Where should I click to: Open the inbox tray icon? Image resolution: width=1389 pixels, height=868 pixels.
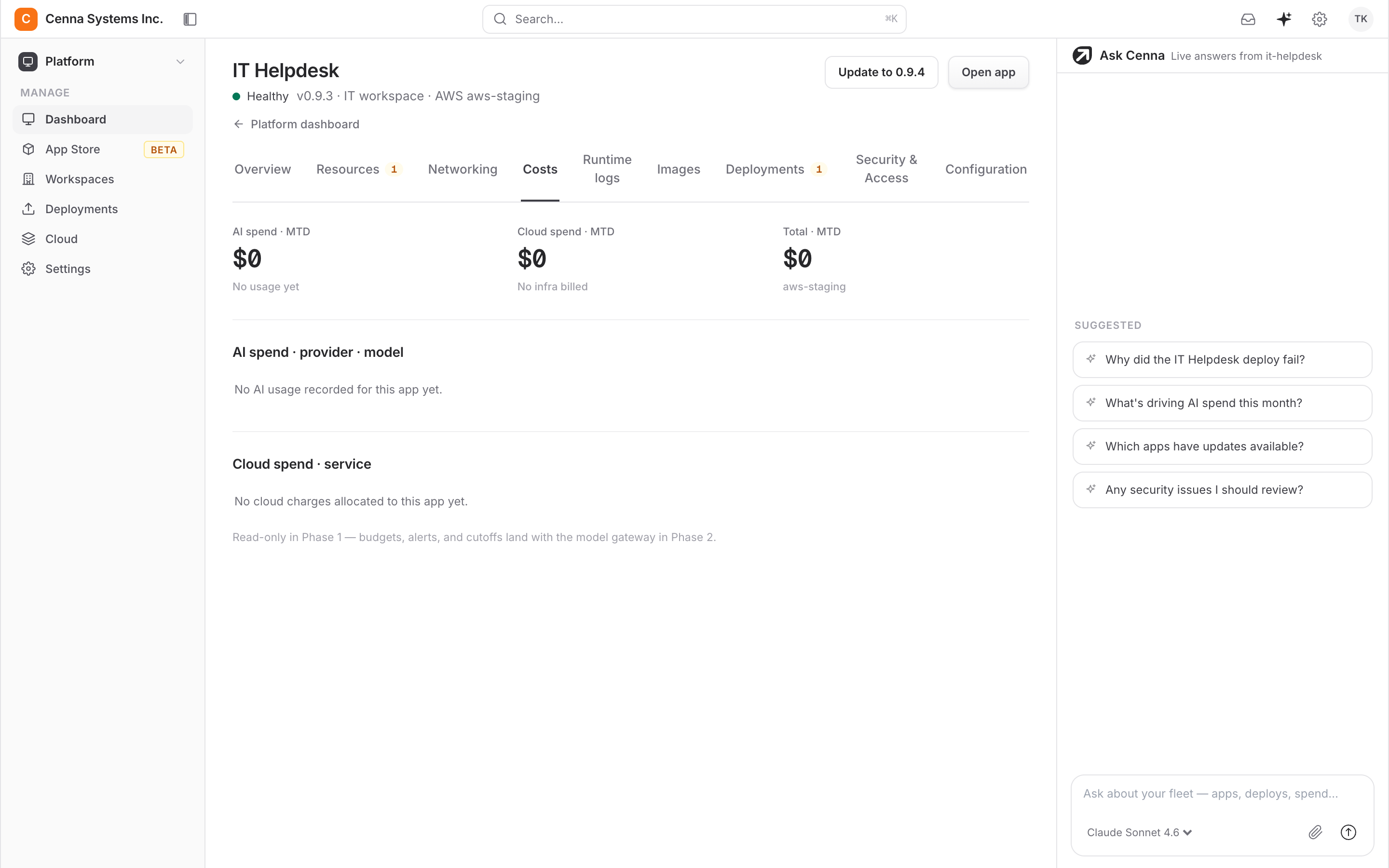point(1248,19)
